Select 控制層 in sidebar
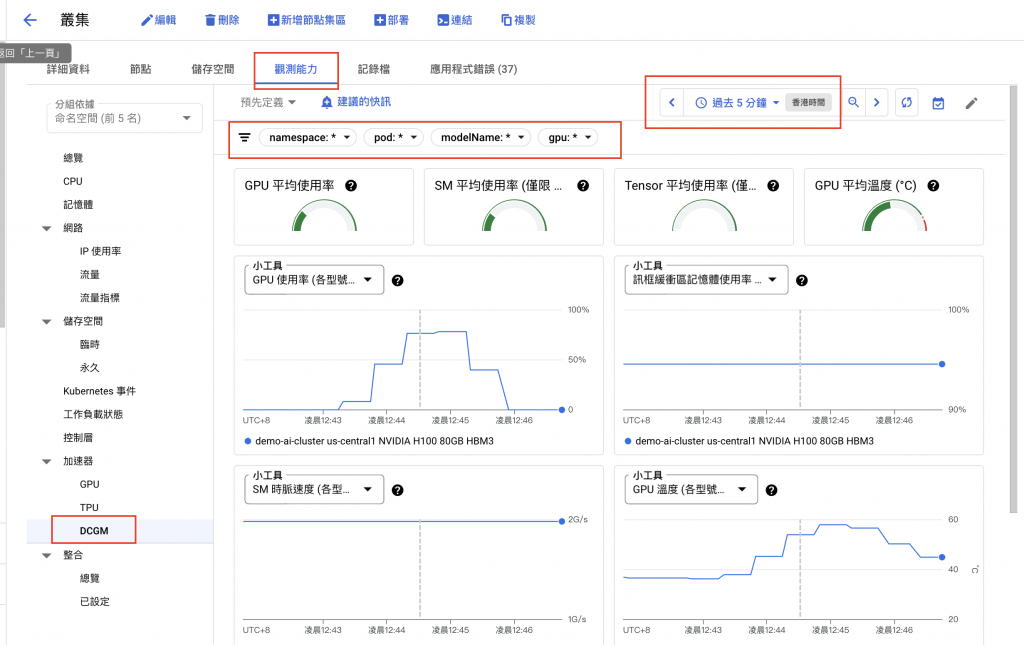The height and width of the screenshot is (645, 1024). point(78,437)
